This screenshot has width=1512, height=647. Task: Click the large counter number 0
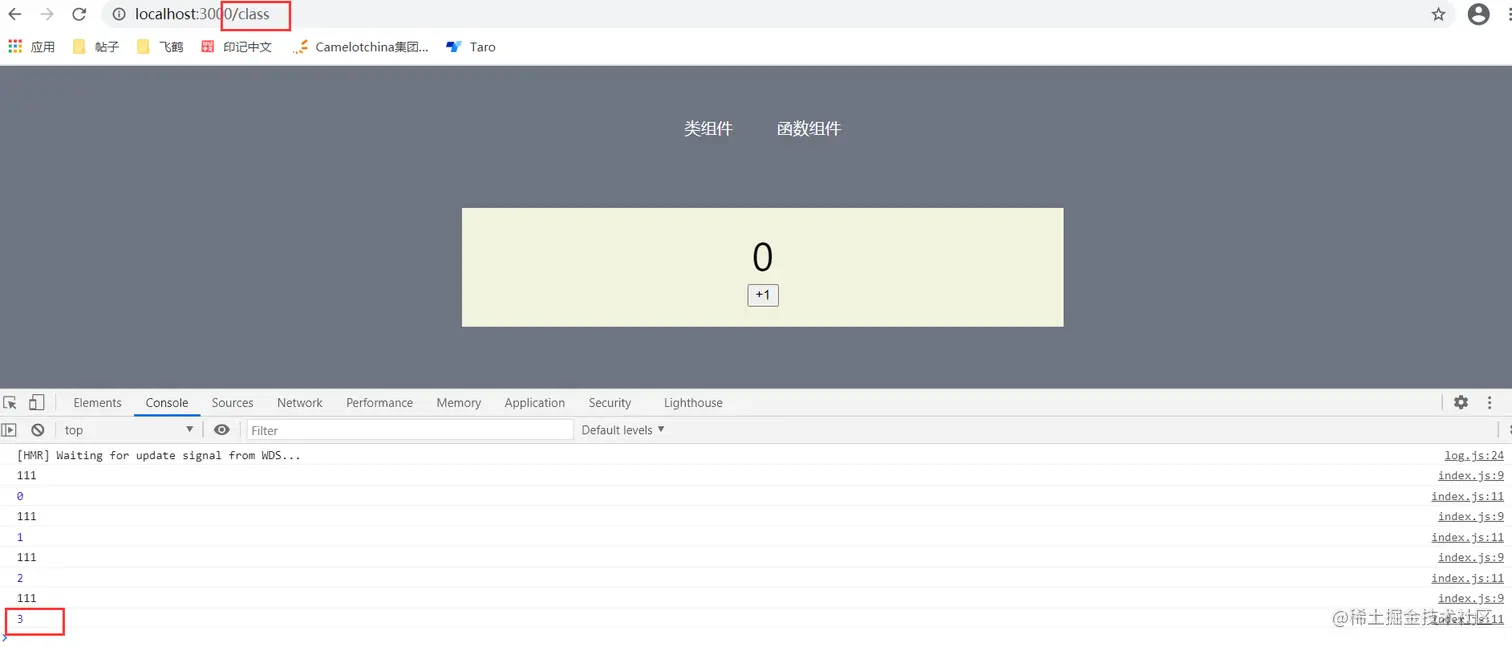pos(762,258)
